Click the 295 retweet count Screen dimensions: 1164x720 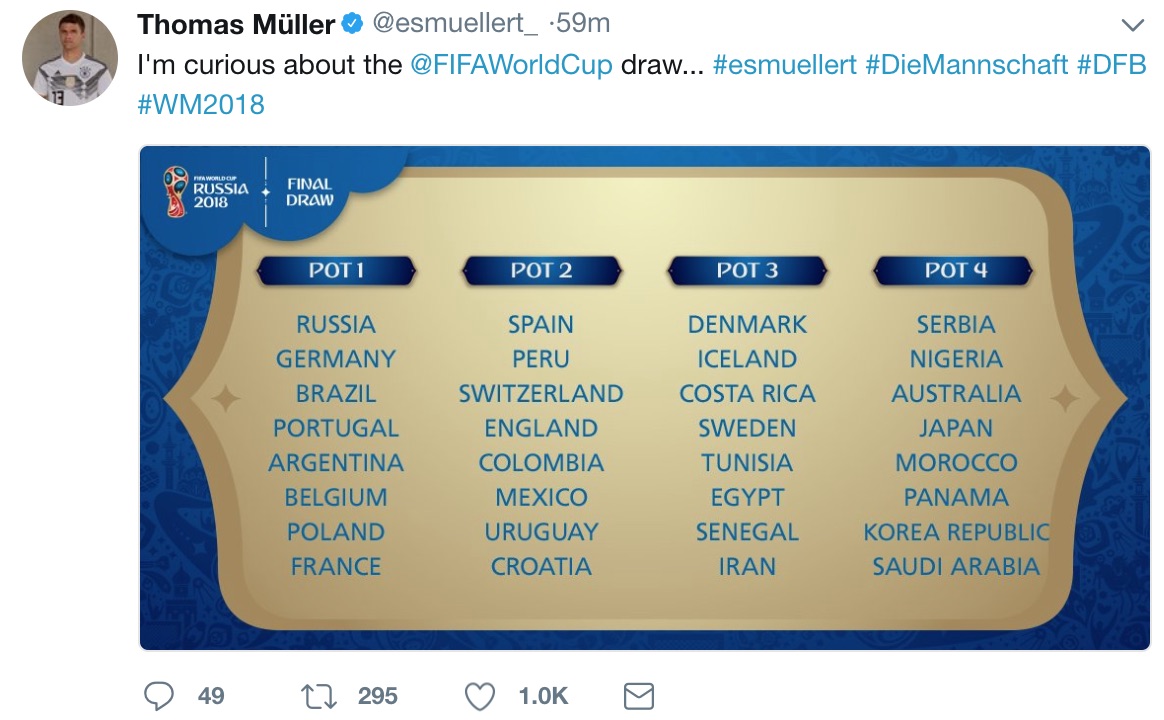[378, 696]
